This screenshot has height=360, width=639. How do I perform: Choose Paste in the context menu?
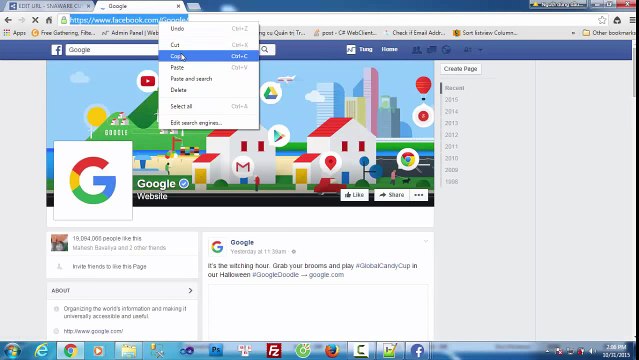[x=209, y=67]
